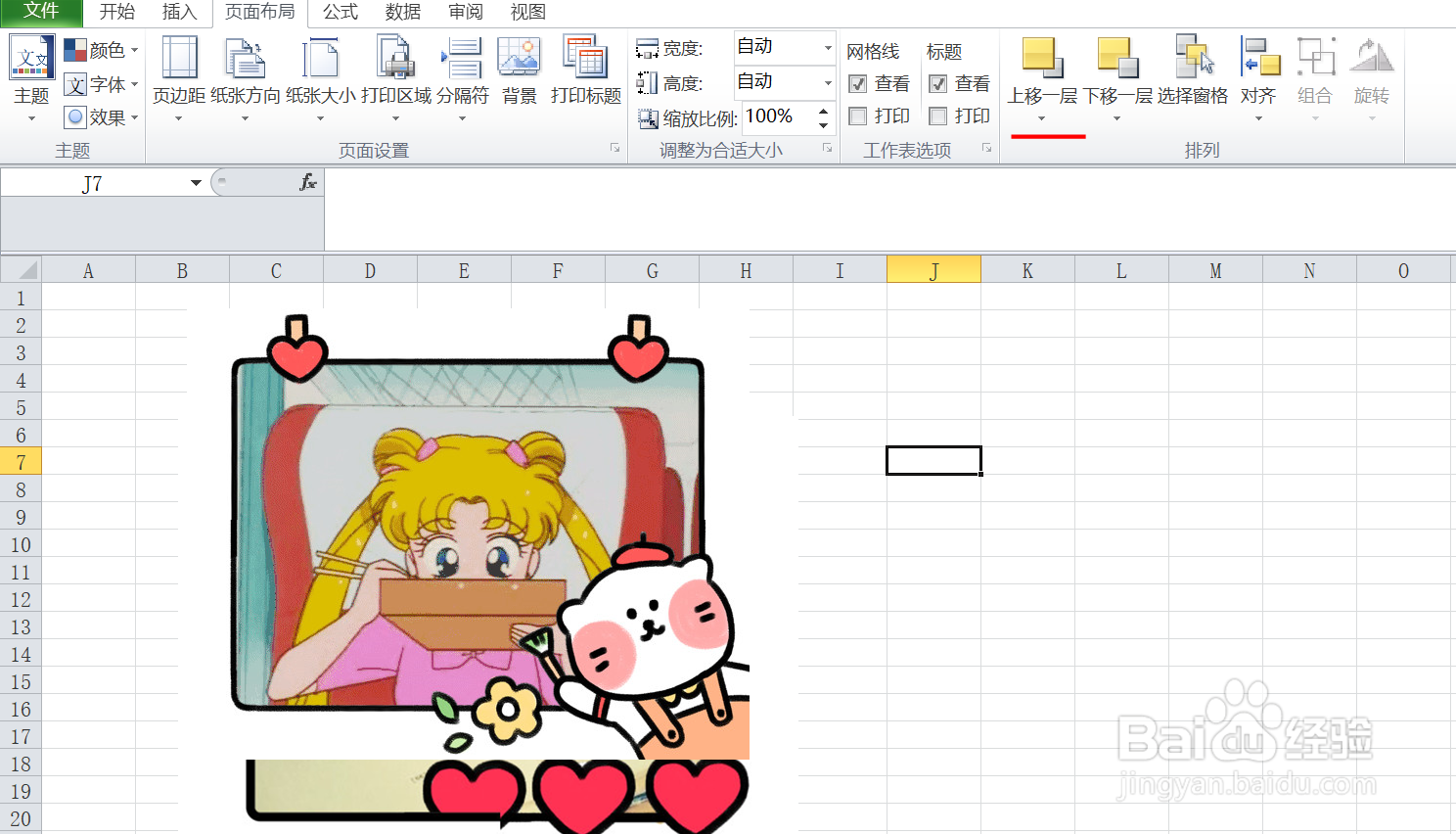Open the Name Box dropdown arrow

(x=196, y=183)
